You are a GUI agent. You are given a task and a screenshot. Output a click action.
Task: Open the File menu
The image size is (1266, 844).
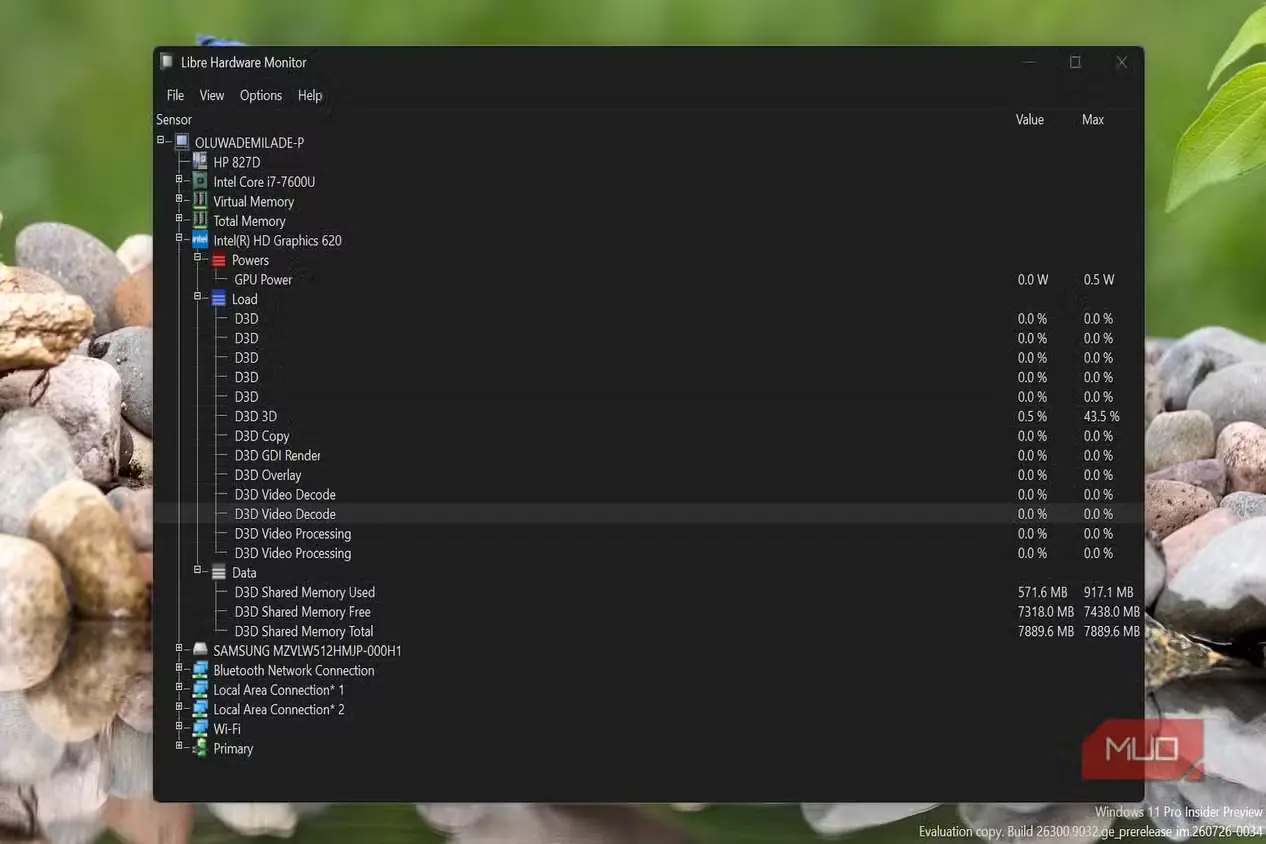(175, 95)
